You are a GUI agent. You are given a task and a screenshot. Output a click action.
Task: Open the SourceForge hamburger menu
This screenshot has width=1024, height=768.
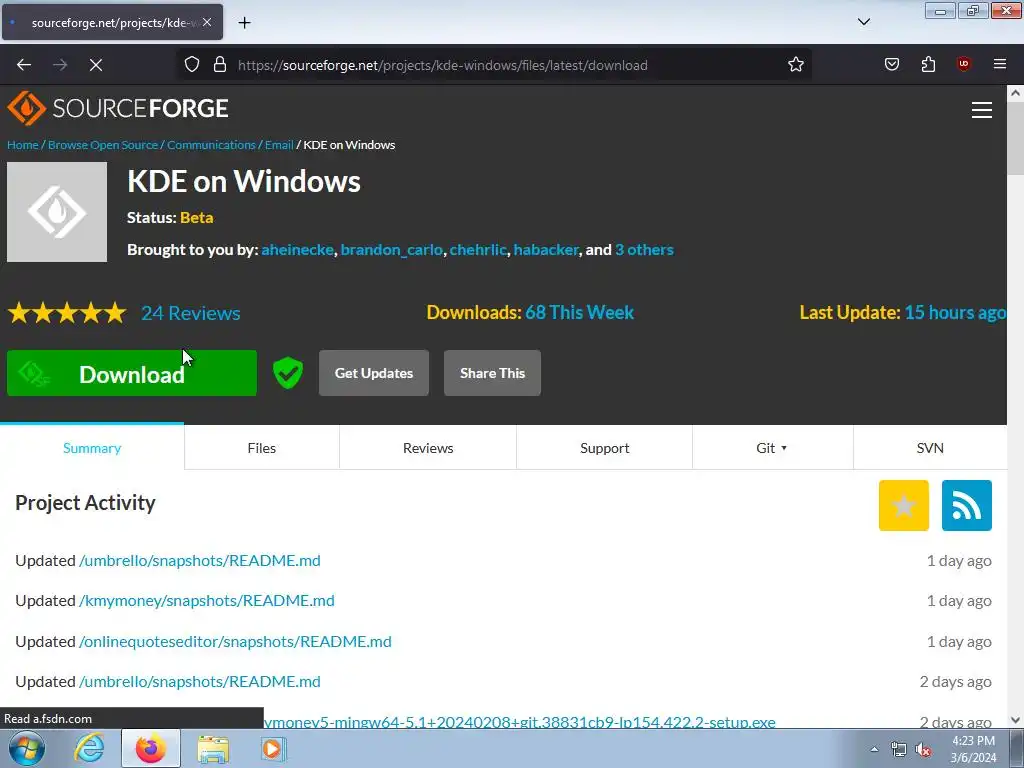(x=982, y=110)
